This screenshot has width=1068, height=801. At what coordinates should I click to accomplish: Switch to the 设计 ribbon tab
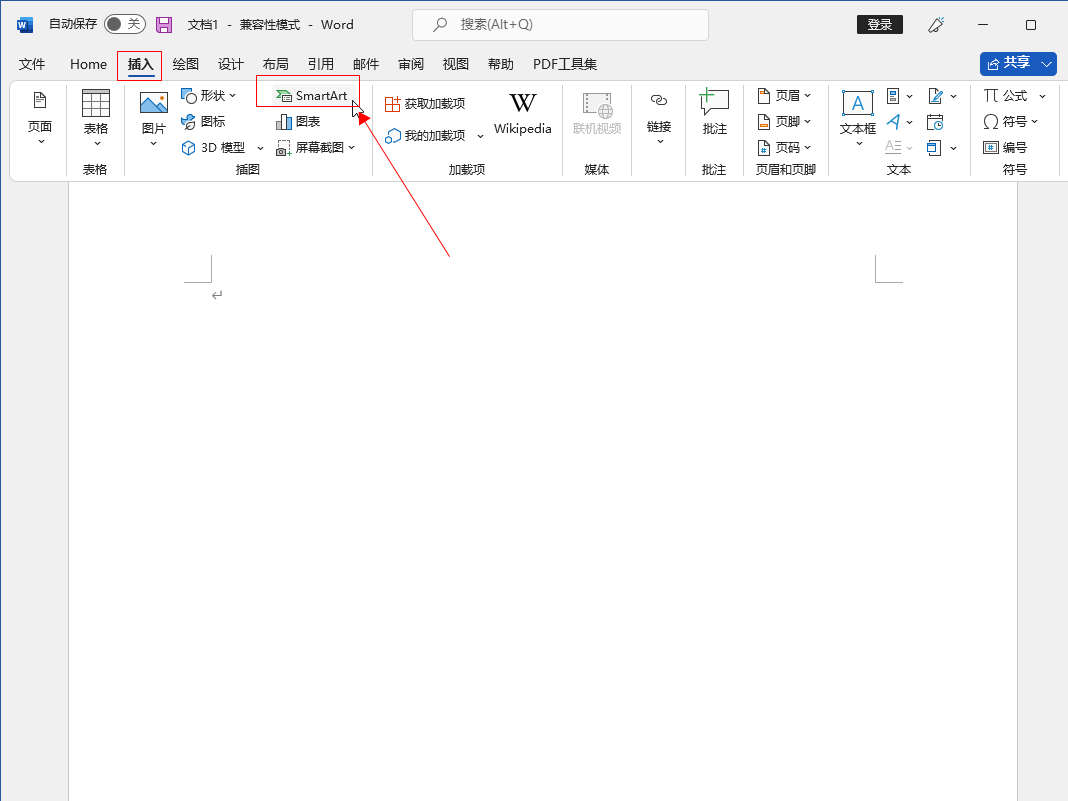[231, 64]
